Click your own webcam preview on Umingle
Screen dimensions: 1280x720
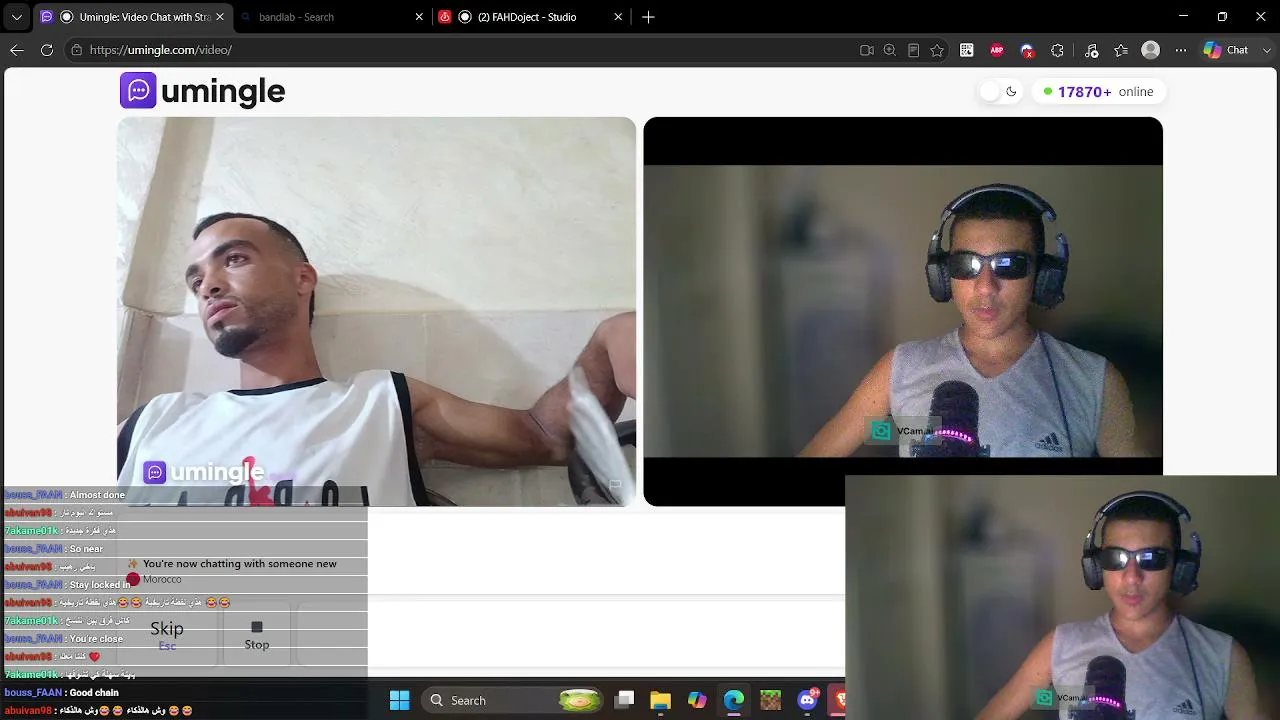[x=903, y=312]
